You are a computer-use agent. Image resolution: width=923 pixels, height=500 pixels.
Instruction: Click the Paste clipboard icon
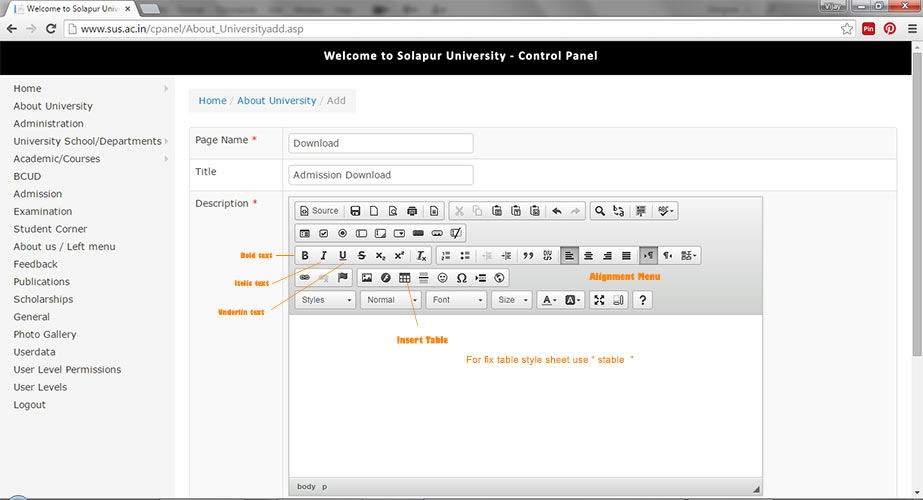pos(497,211)
